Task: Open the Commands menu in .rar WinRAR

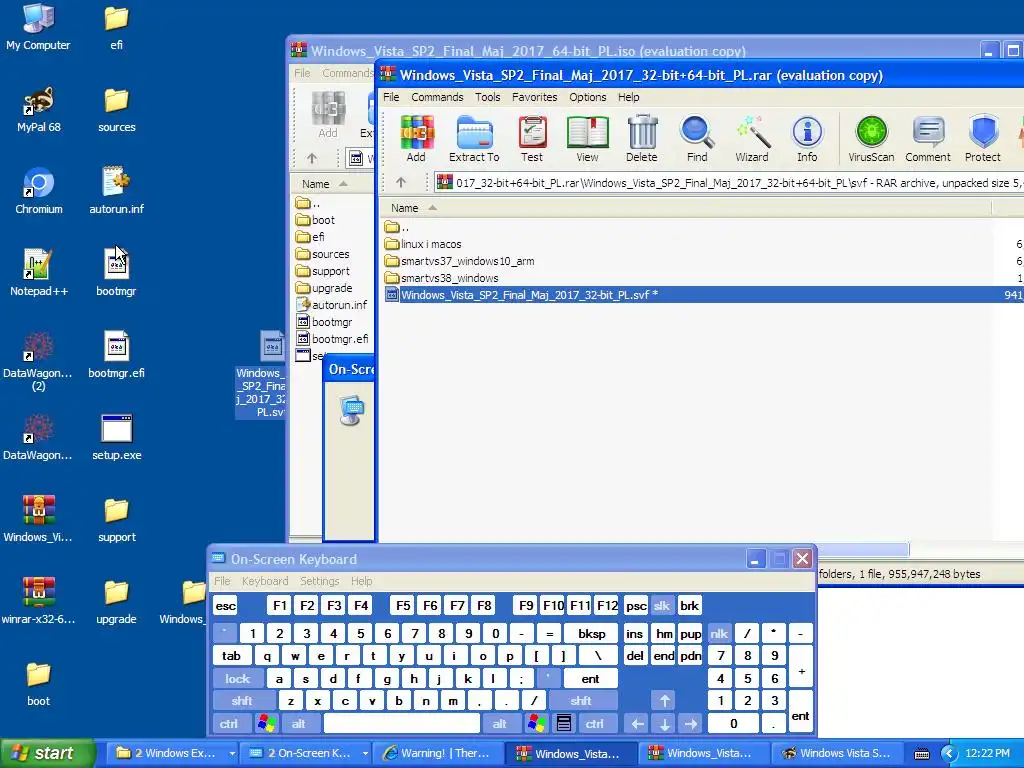Action: tap(437, 97)
